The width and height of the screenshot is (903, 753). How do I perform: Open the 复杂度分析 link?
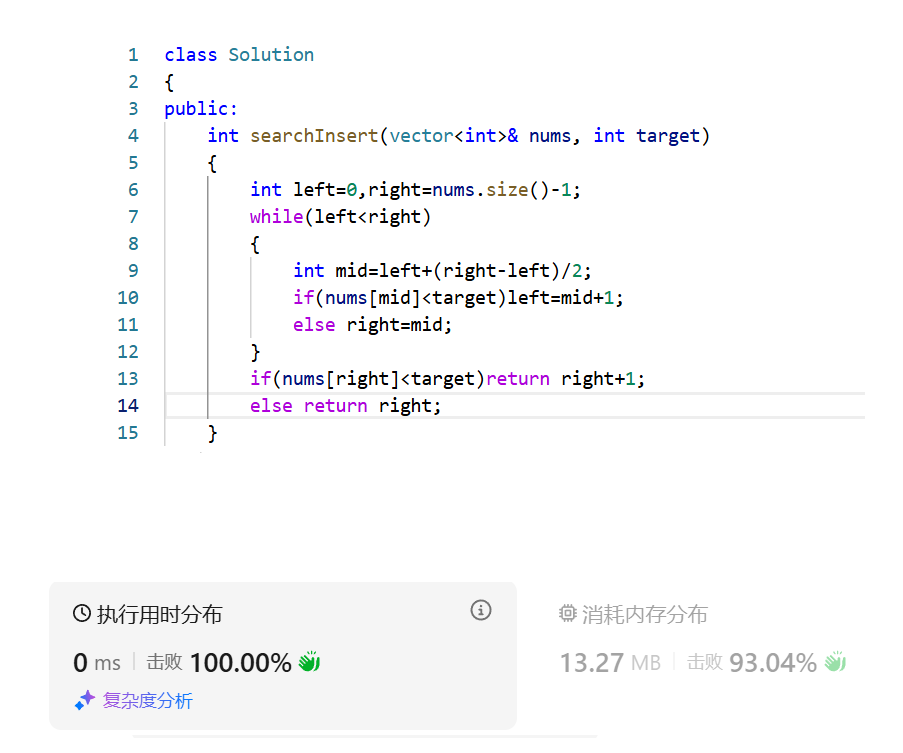coord(147,701)
